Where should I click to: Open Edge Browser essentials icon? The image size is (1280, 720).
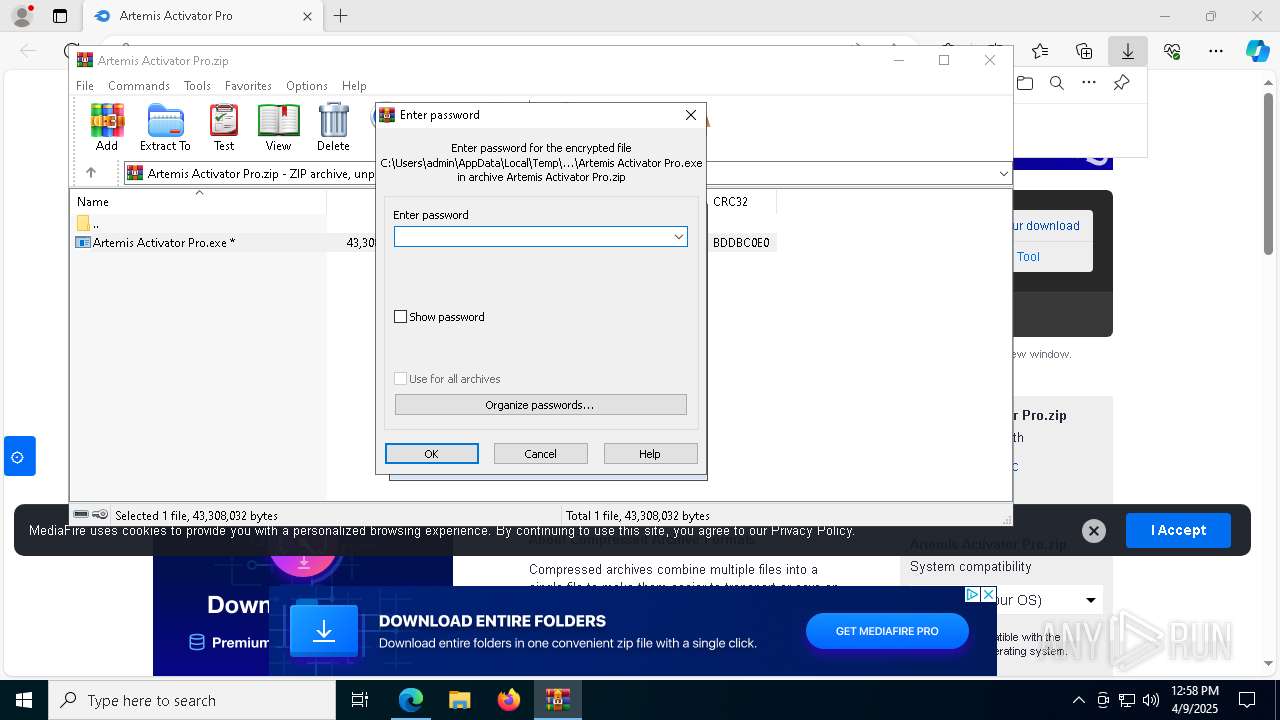pyautogui.click(x=1172, y=51)
